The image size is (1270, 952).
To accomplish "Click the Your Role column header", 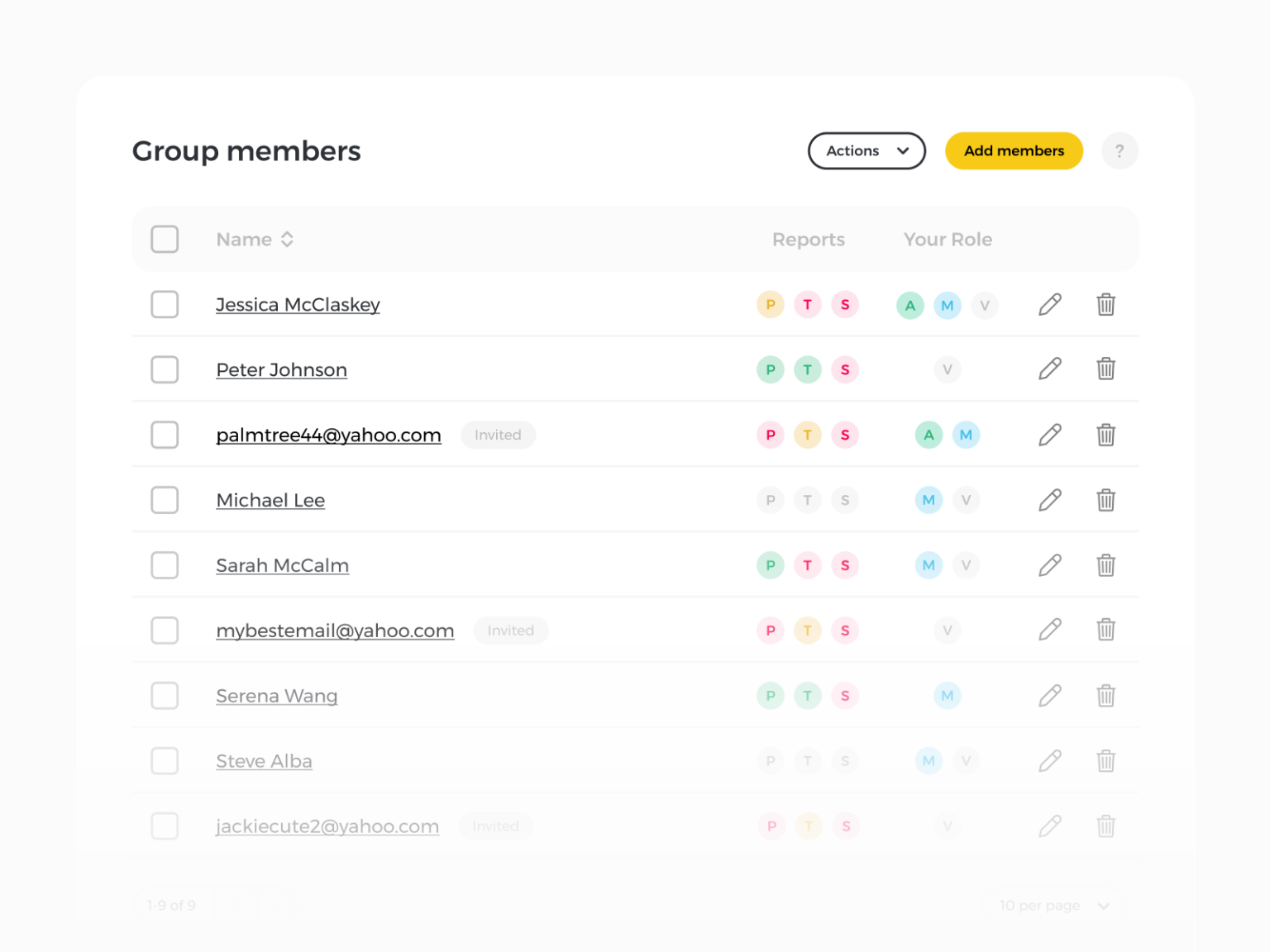I will coord(948,239).
